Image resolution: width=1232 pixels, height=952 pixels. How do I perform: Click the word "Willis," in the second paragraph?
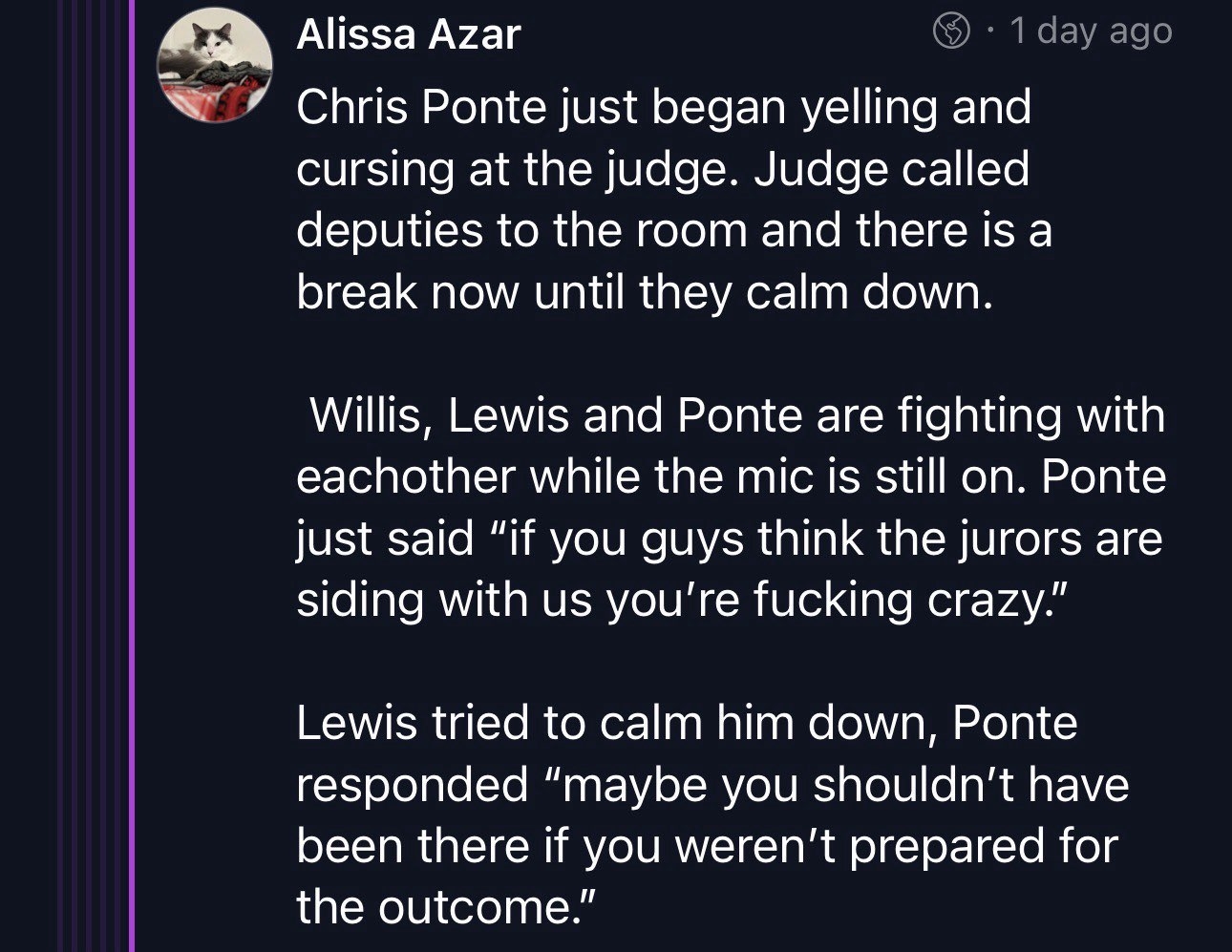point(368,415)
